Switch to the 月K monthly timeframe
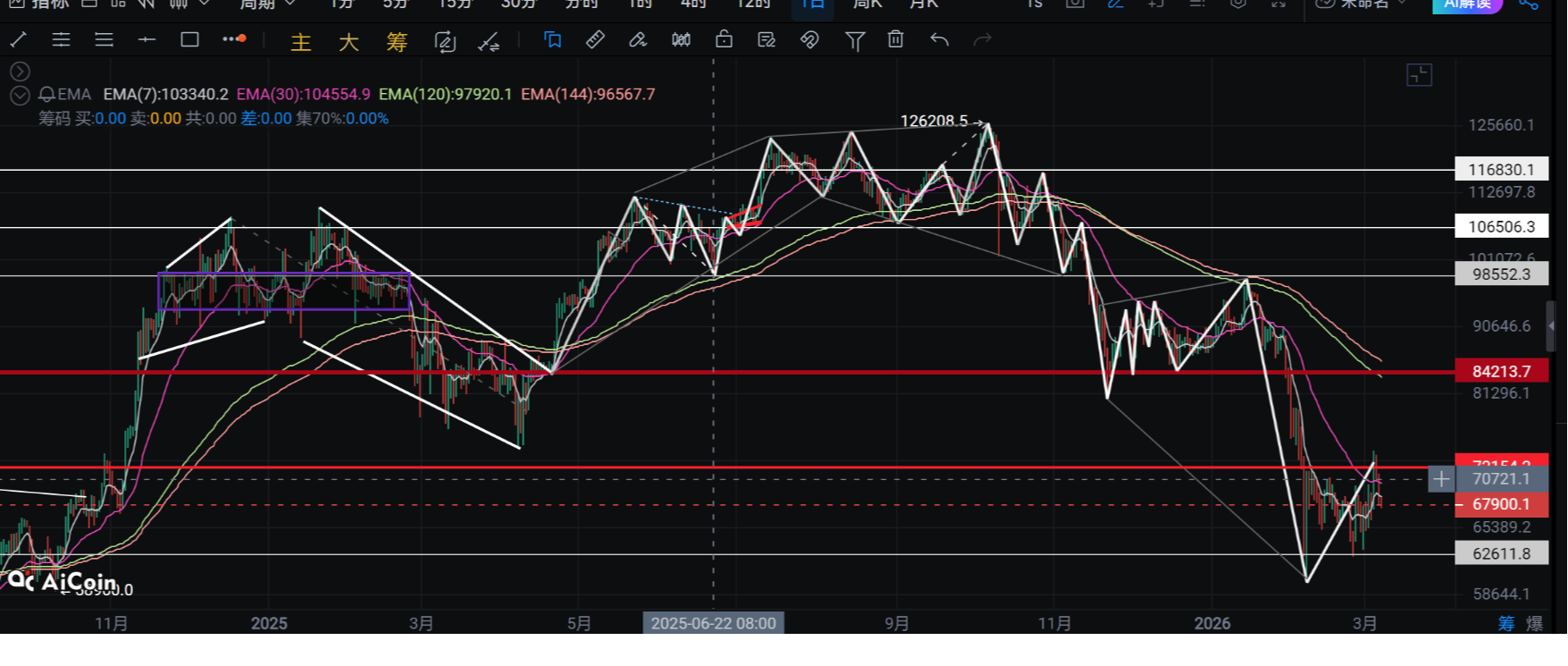1568x666 pixels. tap(924, 4)
